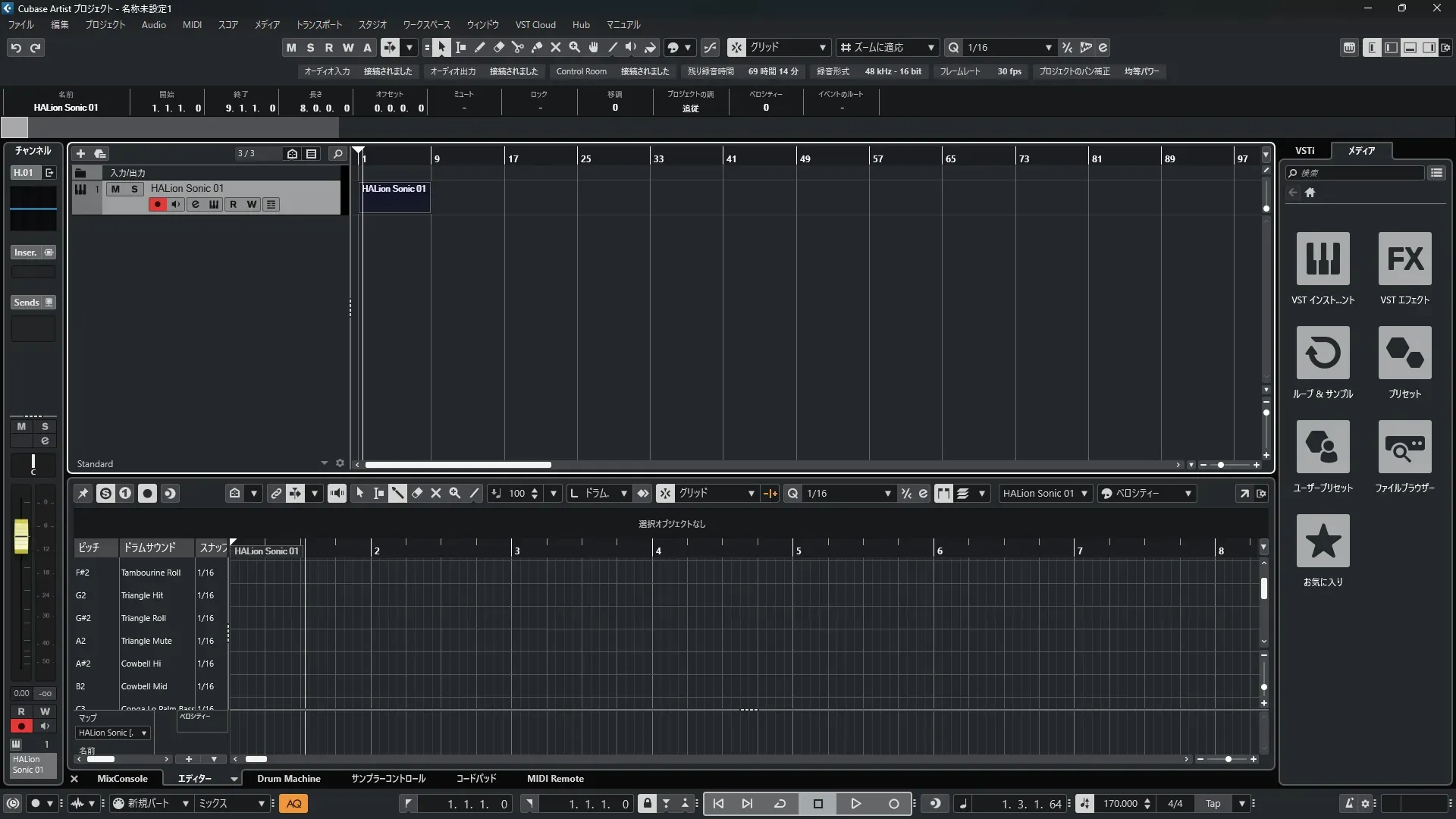The image size is (1456, 819).
Task: Mute the HALion Sonic 01 track
Action: click(115, 189)
